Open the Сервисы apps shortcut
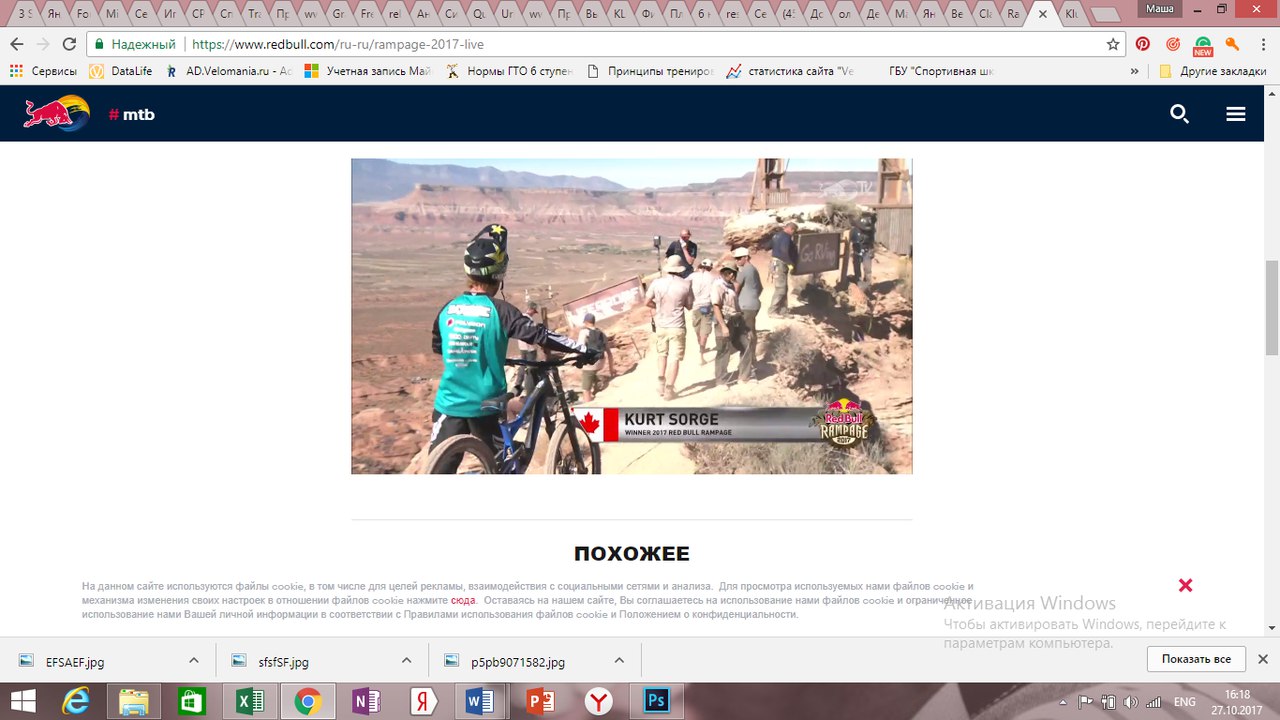 43,71
